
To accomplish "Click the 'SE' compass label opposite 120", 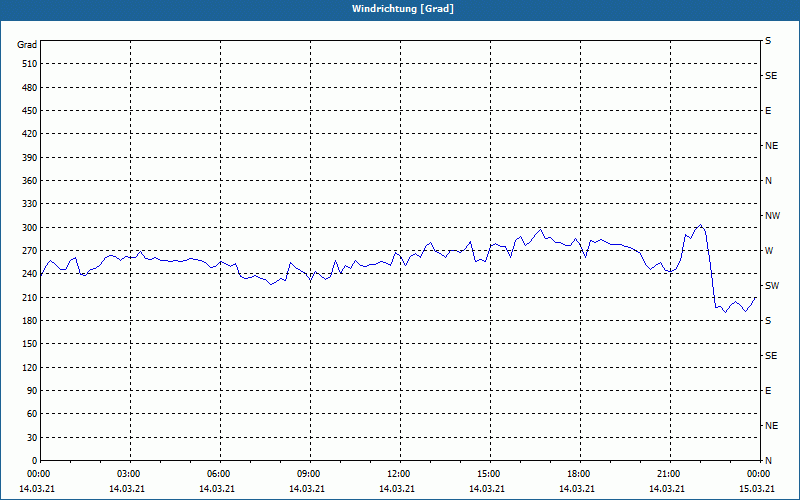I will tap(771, 356).
